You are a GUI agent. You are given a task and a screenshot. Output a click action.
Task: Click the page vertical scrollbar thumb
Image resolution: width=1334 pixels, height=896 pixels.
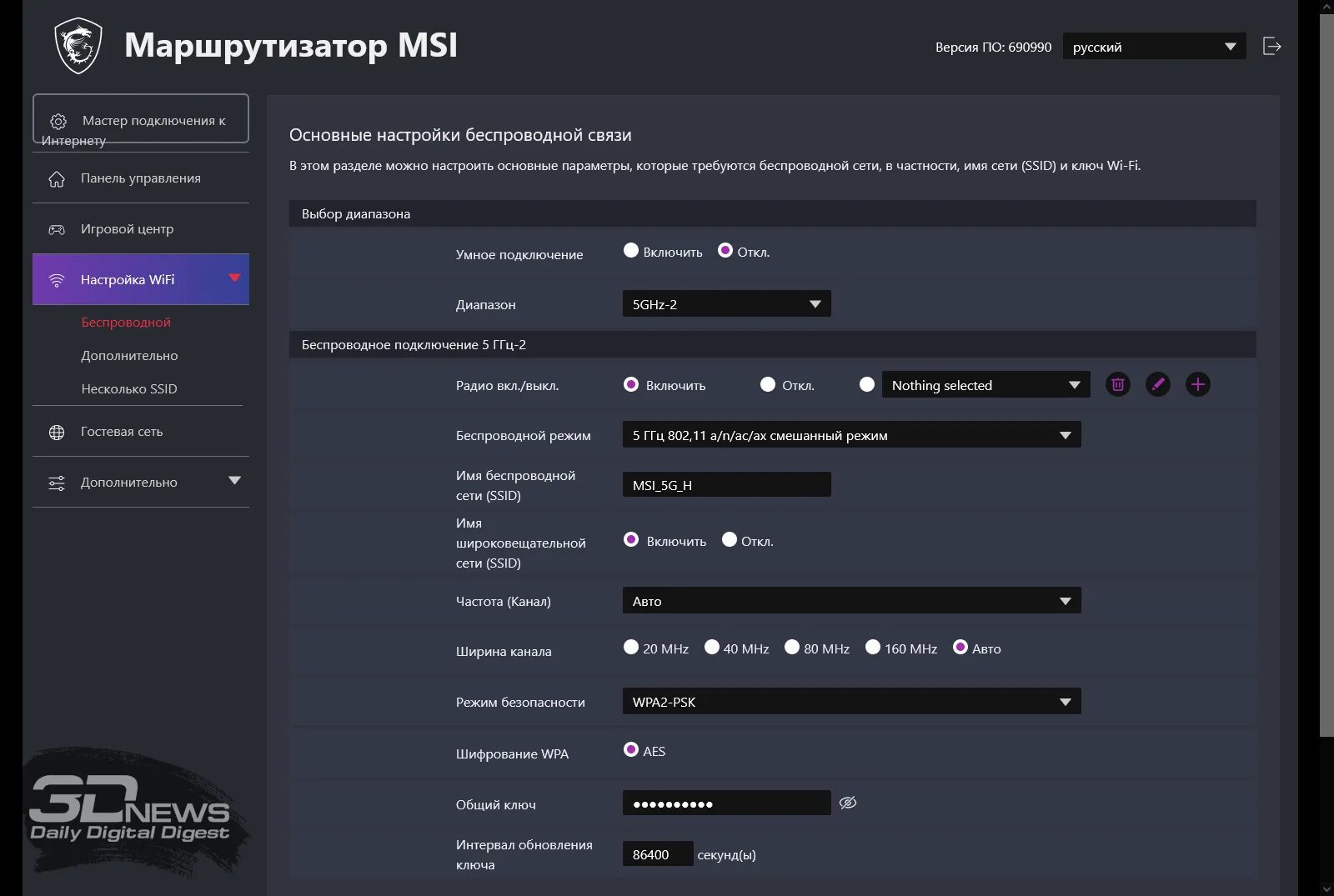point(1326,375)
